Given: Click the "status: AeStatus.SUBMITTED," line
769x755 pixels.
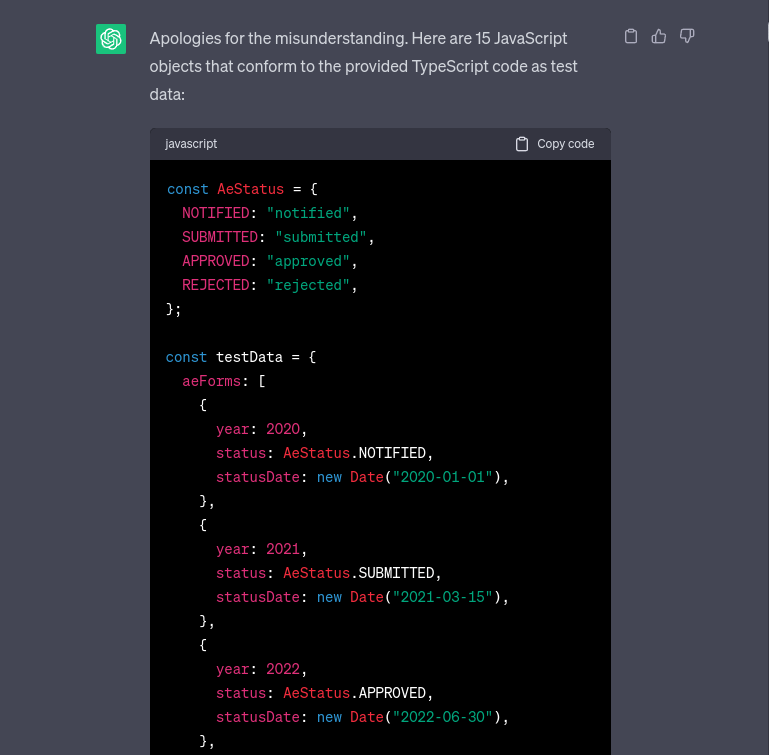Looking at the screenshot, I should click(x=329, y=573).
